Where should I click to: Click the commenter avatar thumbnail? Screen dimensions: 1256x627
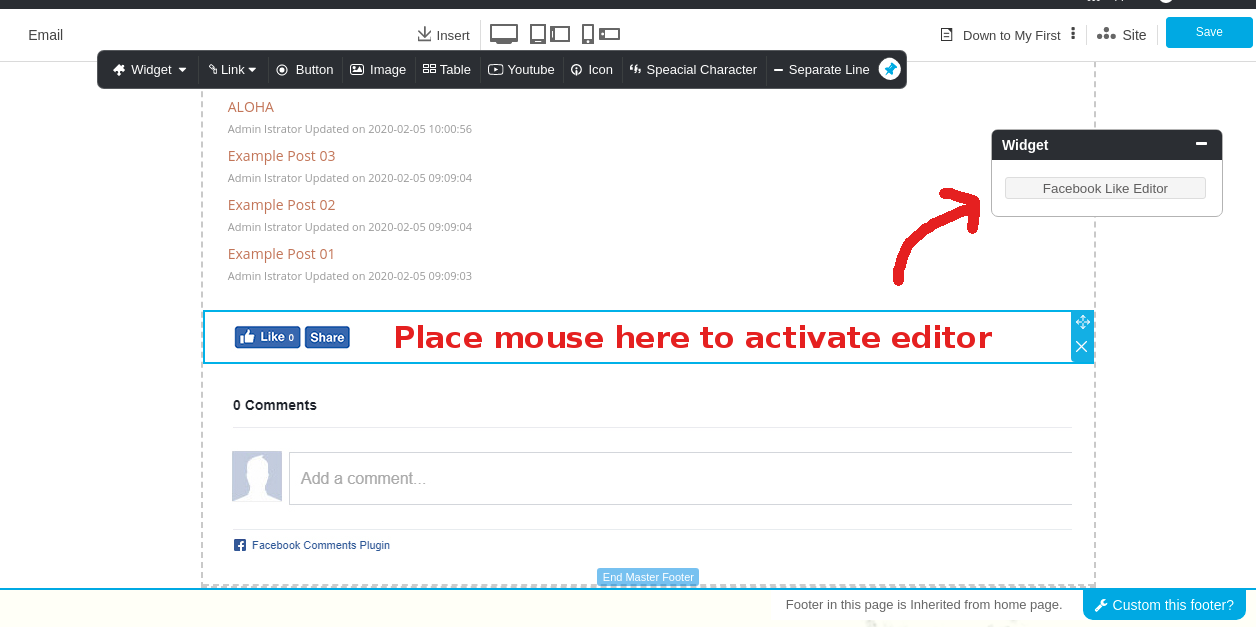point(257,476)
